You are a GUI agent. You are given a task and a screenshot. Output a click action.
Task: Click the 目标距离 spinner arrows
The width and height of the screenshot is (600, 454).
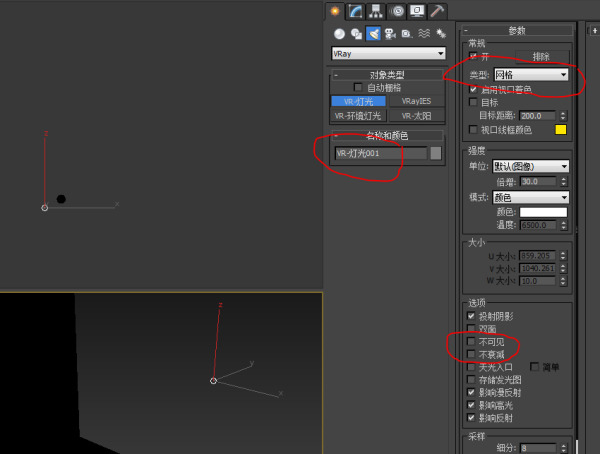point(563,116)
